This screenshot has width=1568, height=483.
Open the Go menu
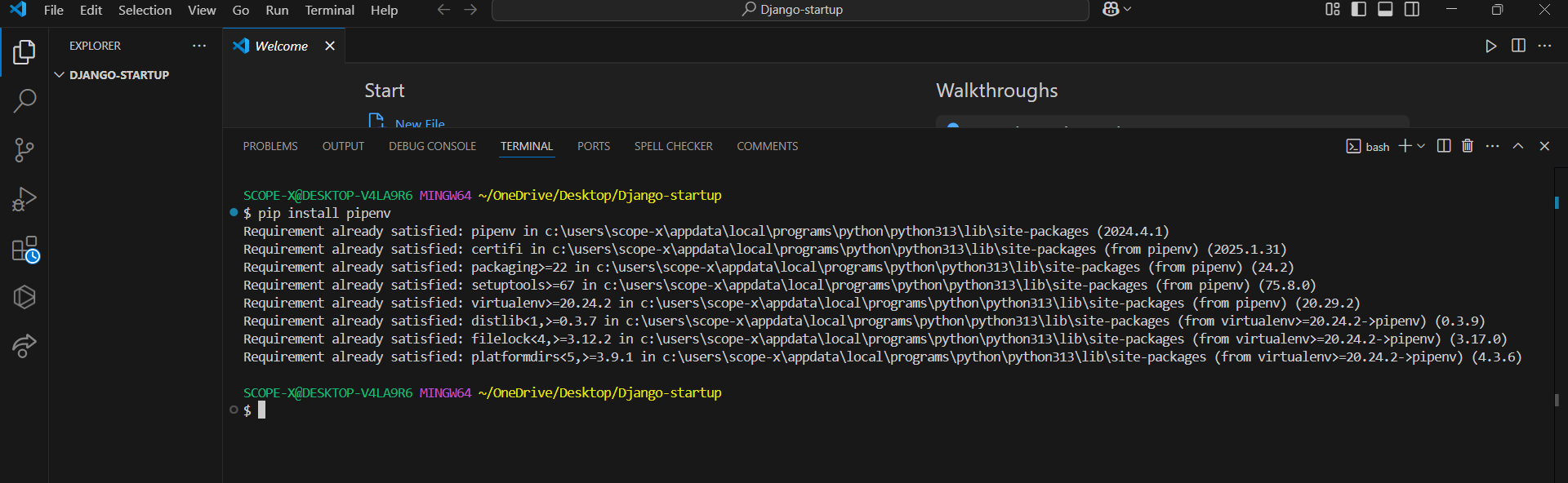pos(240,10)
